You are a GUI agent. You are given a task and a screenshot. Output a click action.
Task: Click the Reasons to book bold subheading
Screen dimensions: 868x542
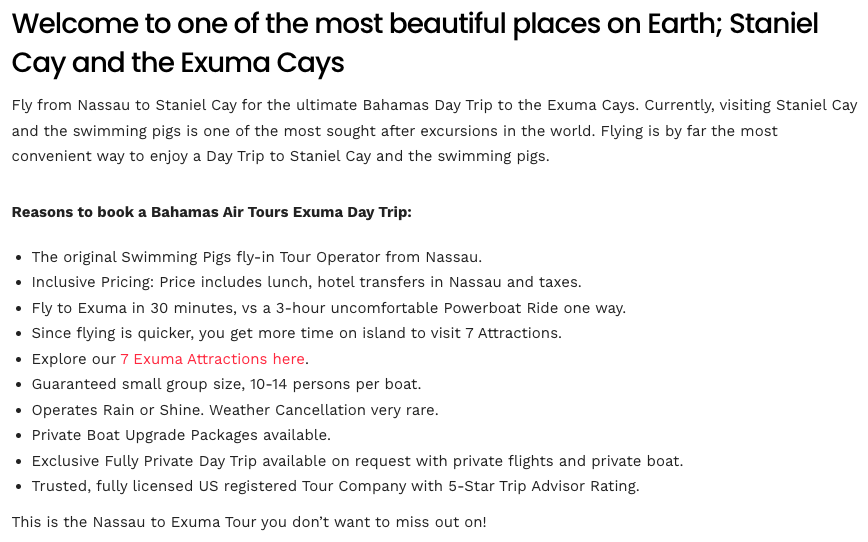pos(211,212)
